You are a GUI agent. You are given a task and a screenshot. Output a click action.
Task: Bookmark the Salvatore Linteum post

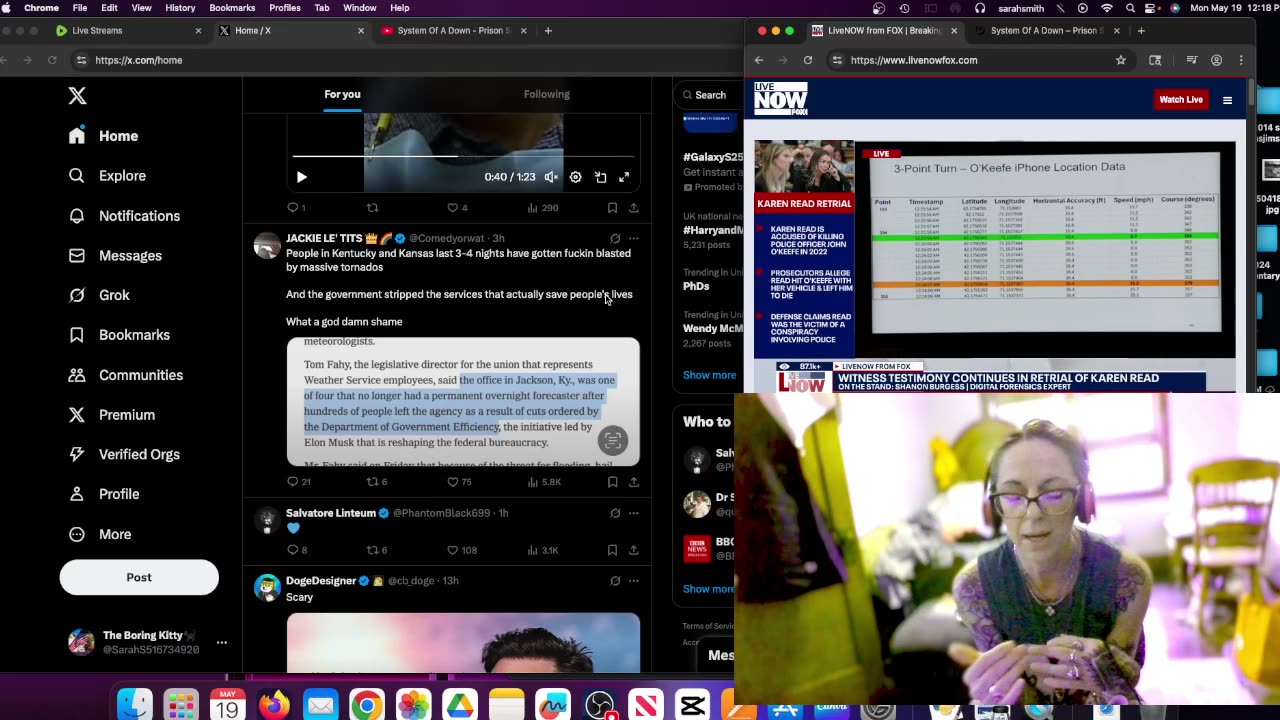(x=612, y=550)
